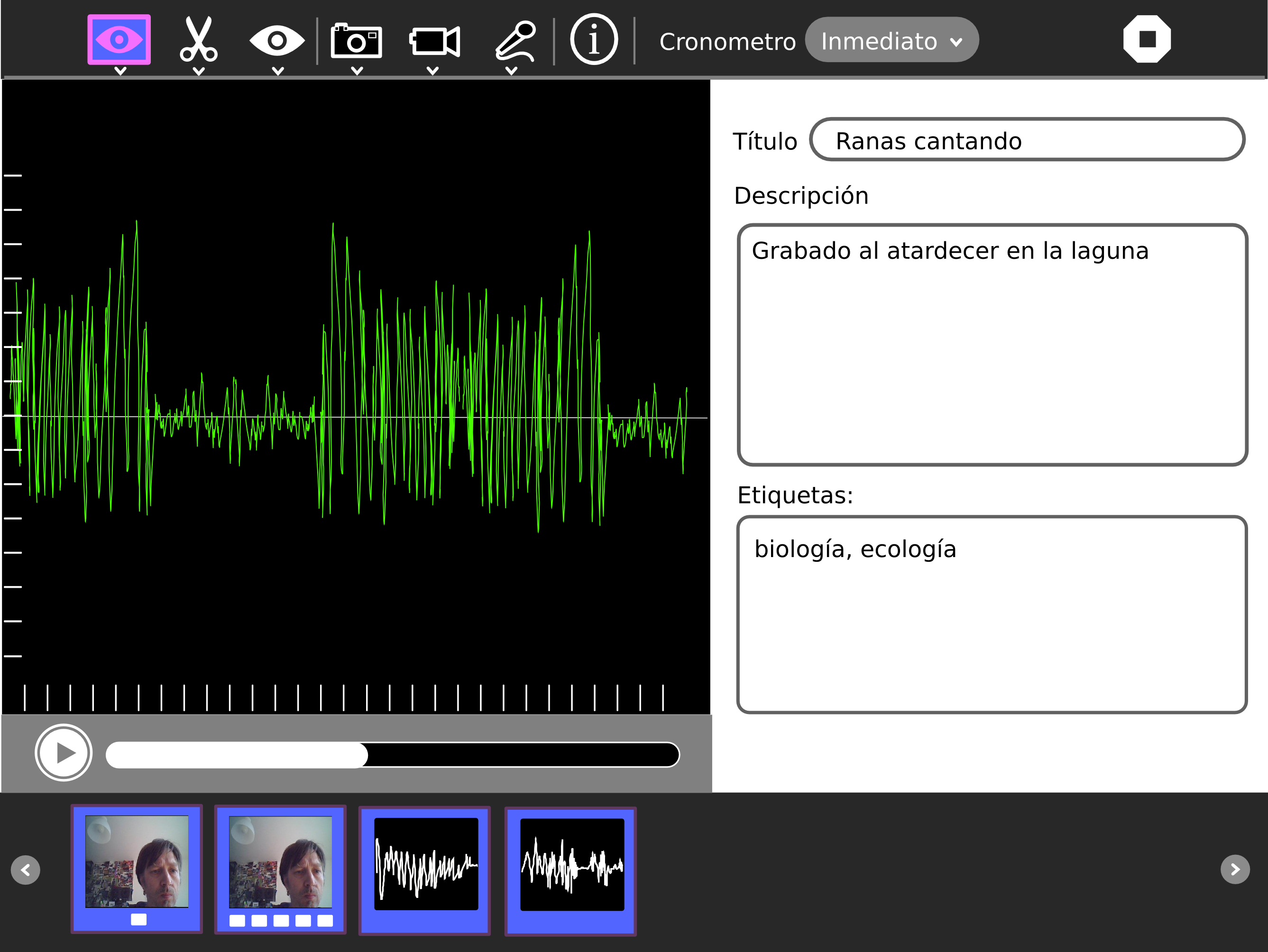
Task: Open the View eye toolbar icon
Action: [x=277, y=41]
